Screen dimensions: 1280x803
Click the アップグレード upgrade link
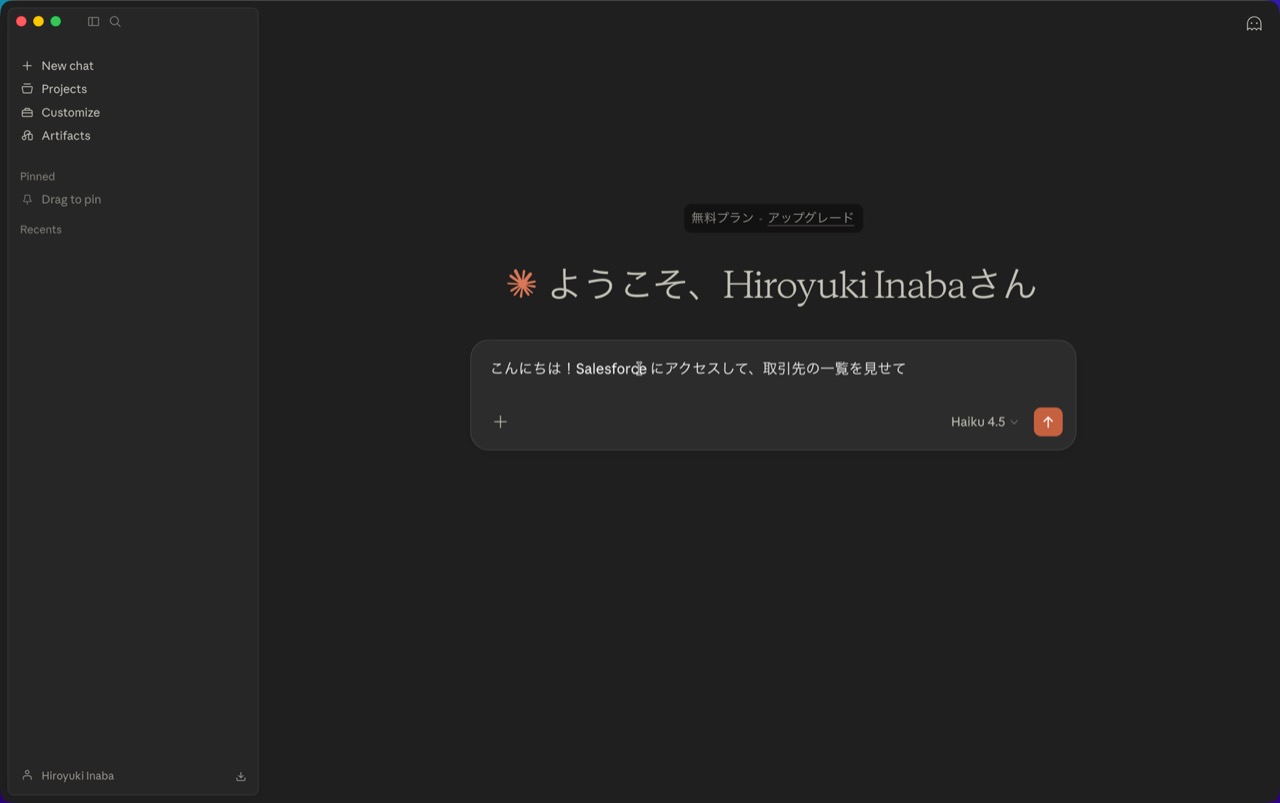810,218
